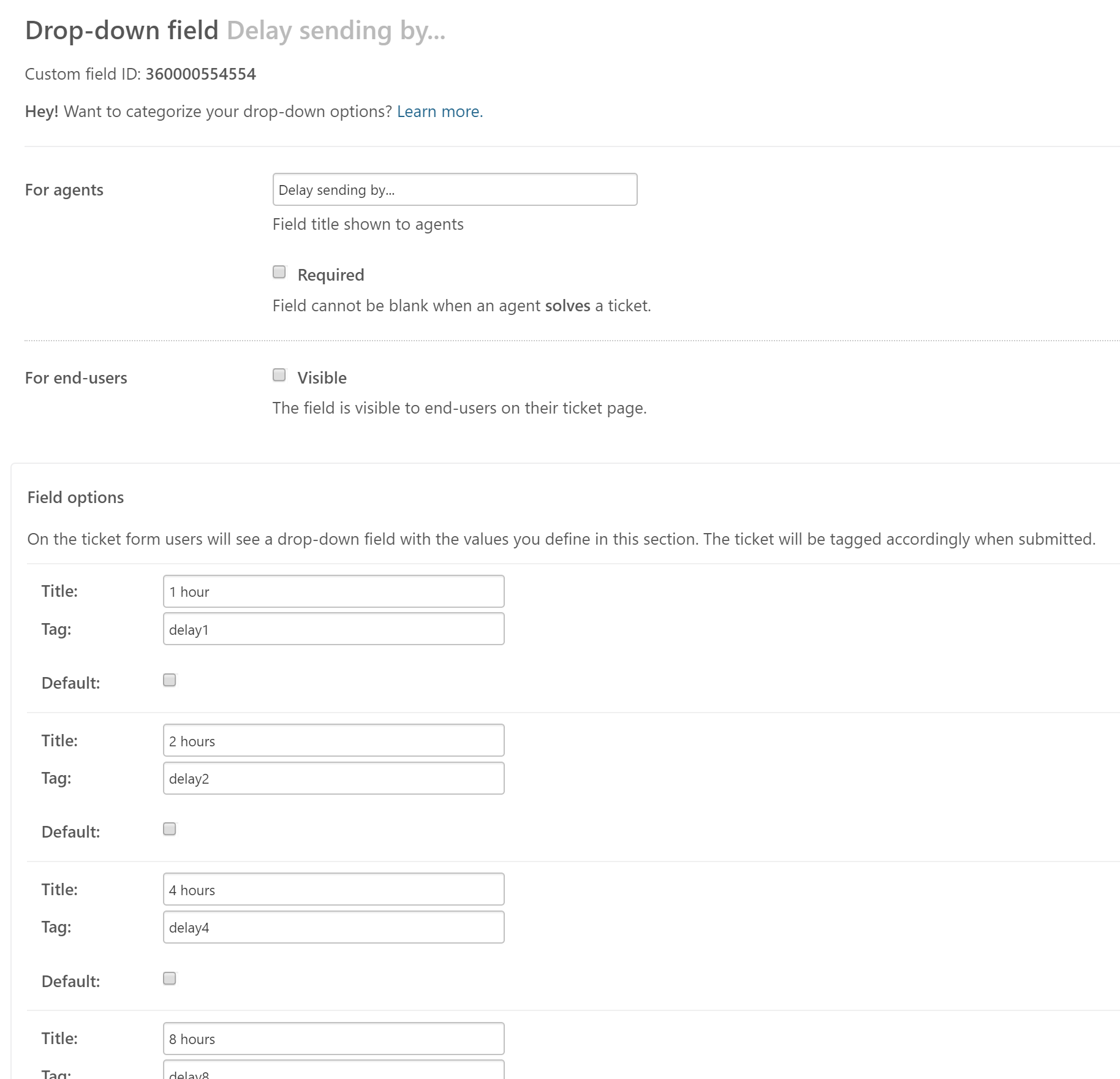
Task: Click the tag field containing delay1
Action: [x=333, y=629]
